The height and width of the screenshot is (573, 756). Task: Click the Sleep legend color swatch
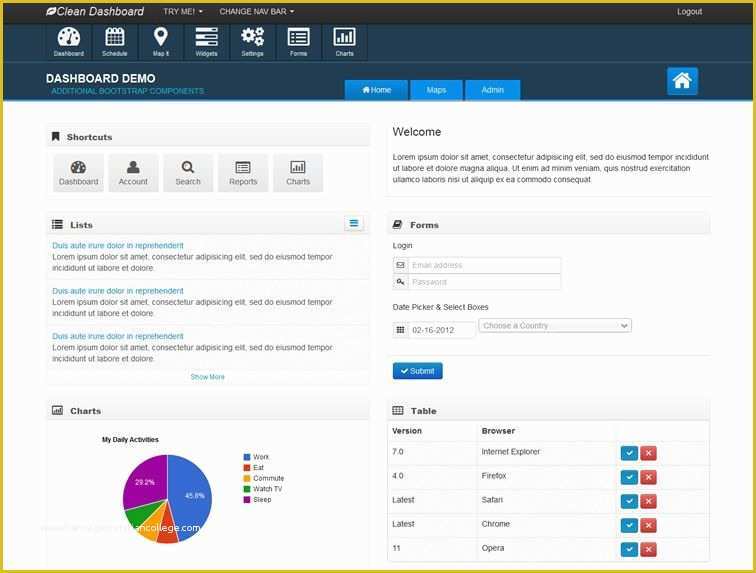point(247,500)
